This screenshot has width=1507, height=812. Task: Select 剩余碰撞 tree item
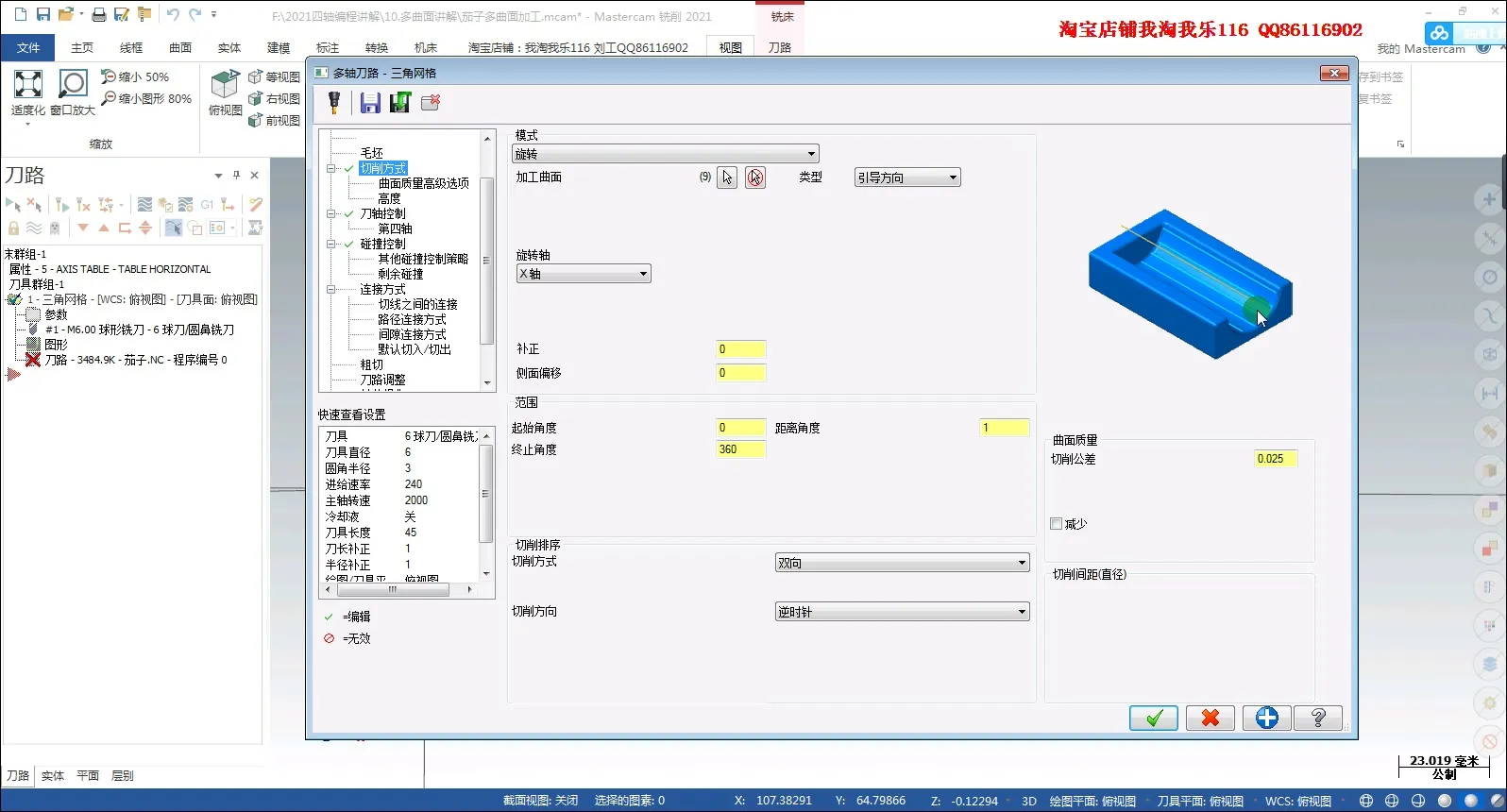(x=400, y=274)
